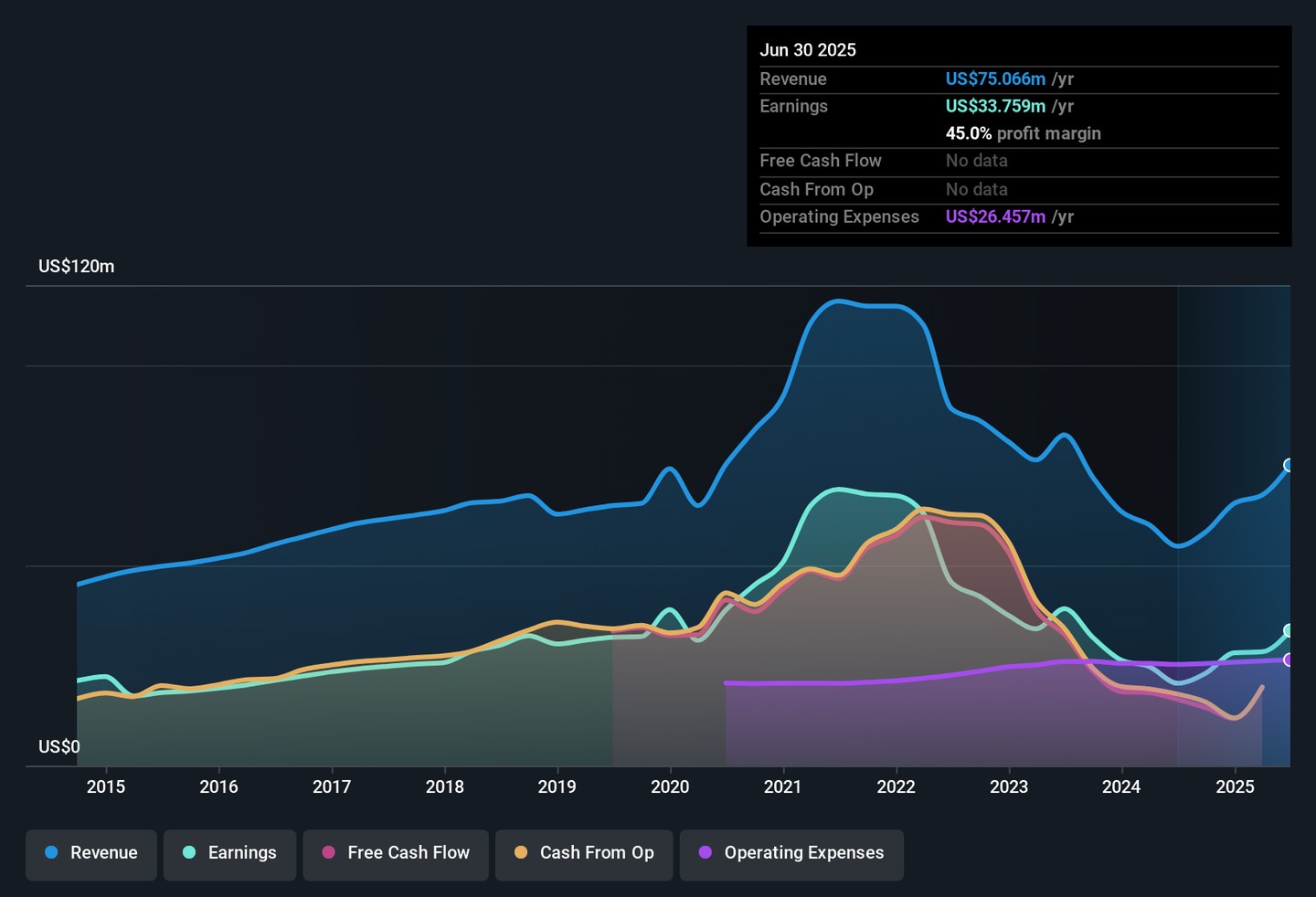Toggle Free Cash Flow legend button

point(396,853)
